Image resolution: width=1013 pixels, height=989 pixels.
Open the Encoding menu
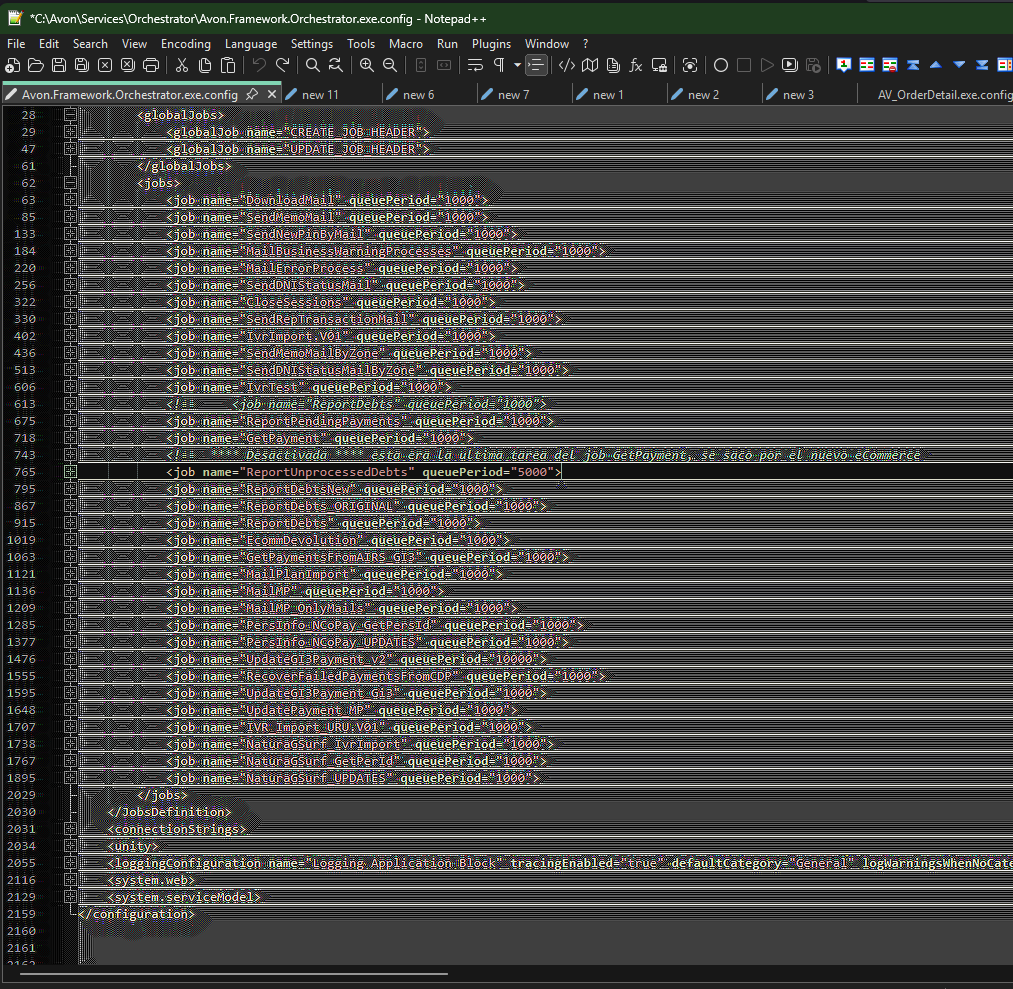(x=185, y=44)
